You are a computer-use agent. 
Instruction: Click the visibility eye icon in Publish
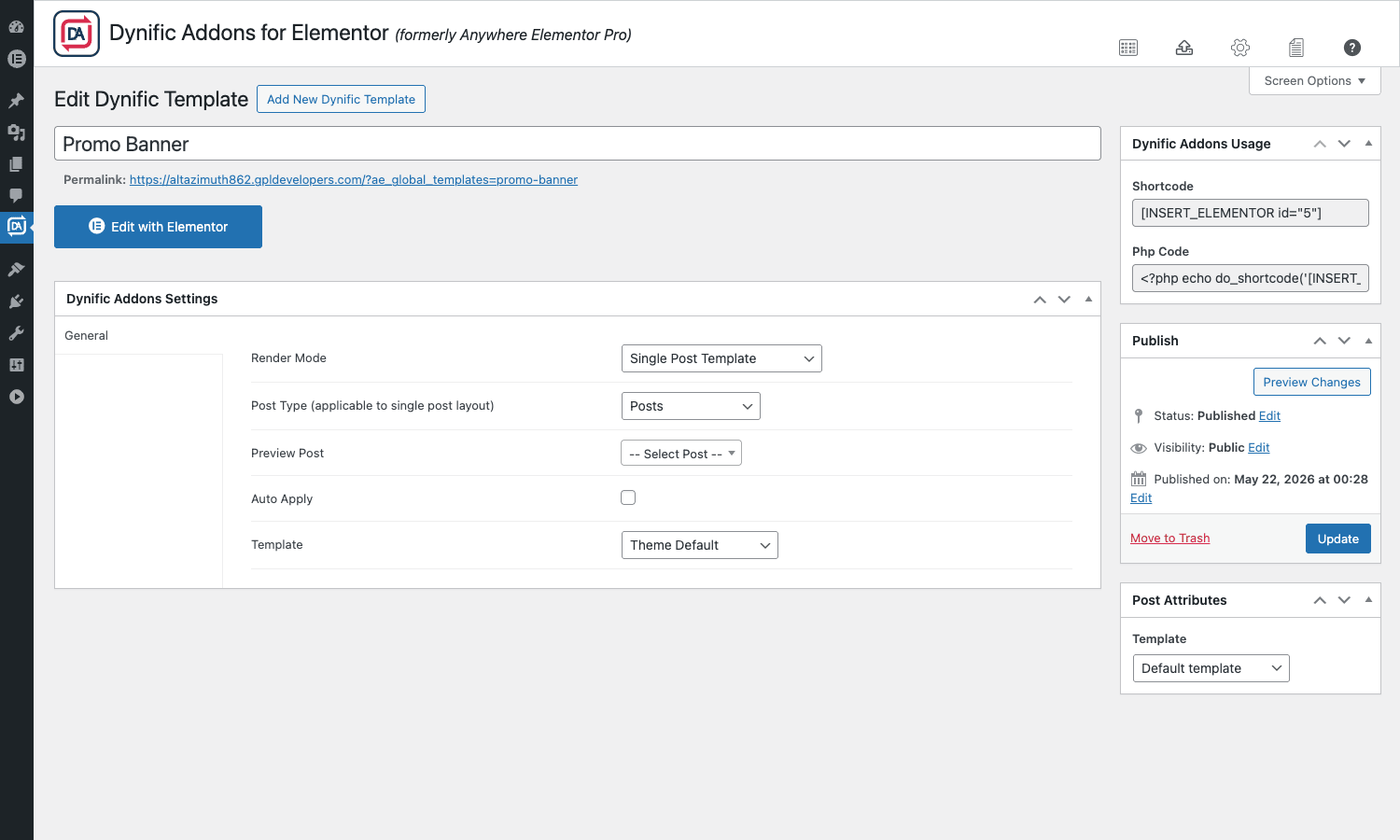tap(1139, 448)
